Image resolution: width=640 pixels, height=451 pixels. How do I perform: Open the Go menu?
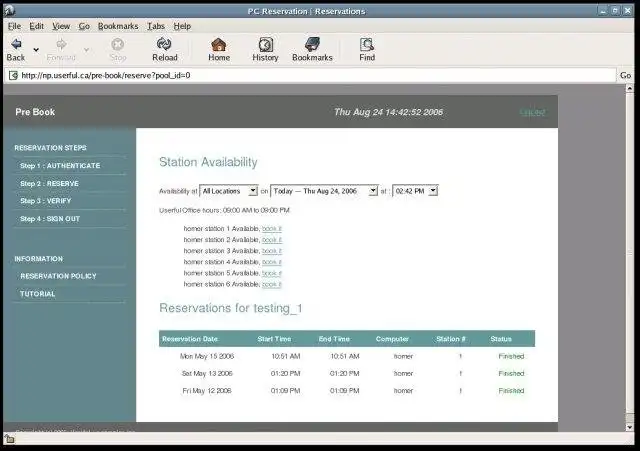tap(84, 26)
